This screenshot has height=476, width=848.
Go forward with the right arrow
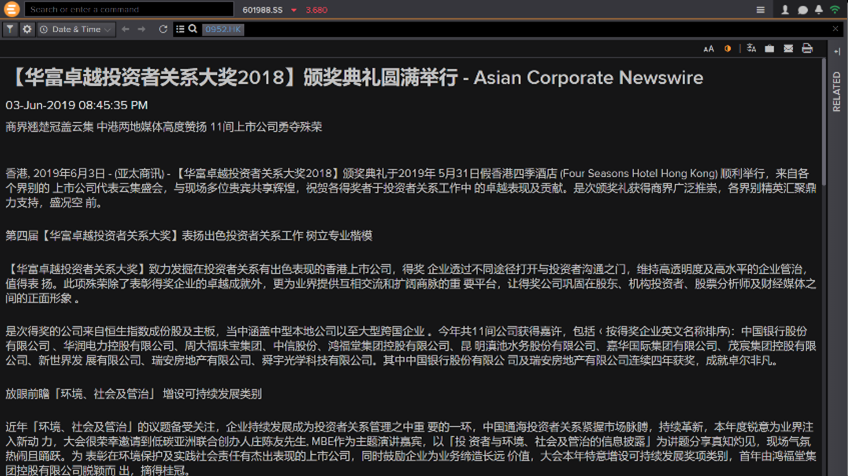click(142, 29)
